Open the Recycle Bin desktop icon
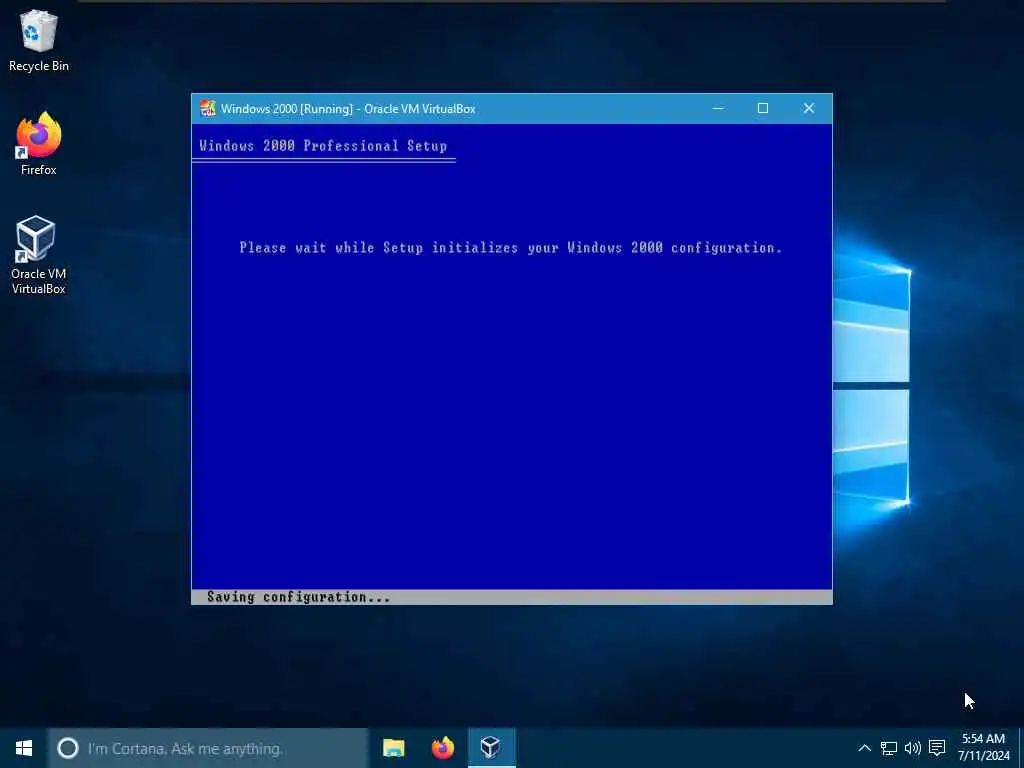This screenshot has height=768, width=1024. pyautogui.click(x=39, y=40)
